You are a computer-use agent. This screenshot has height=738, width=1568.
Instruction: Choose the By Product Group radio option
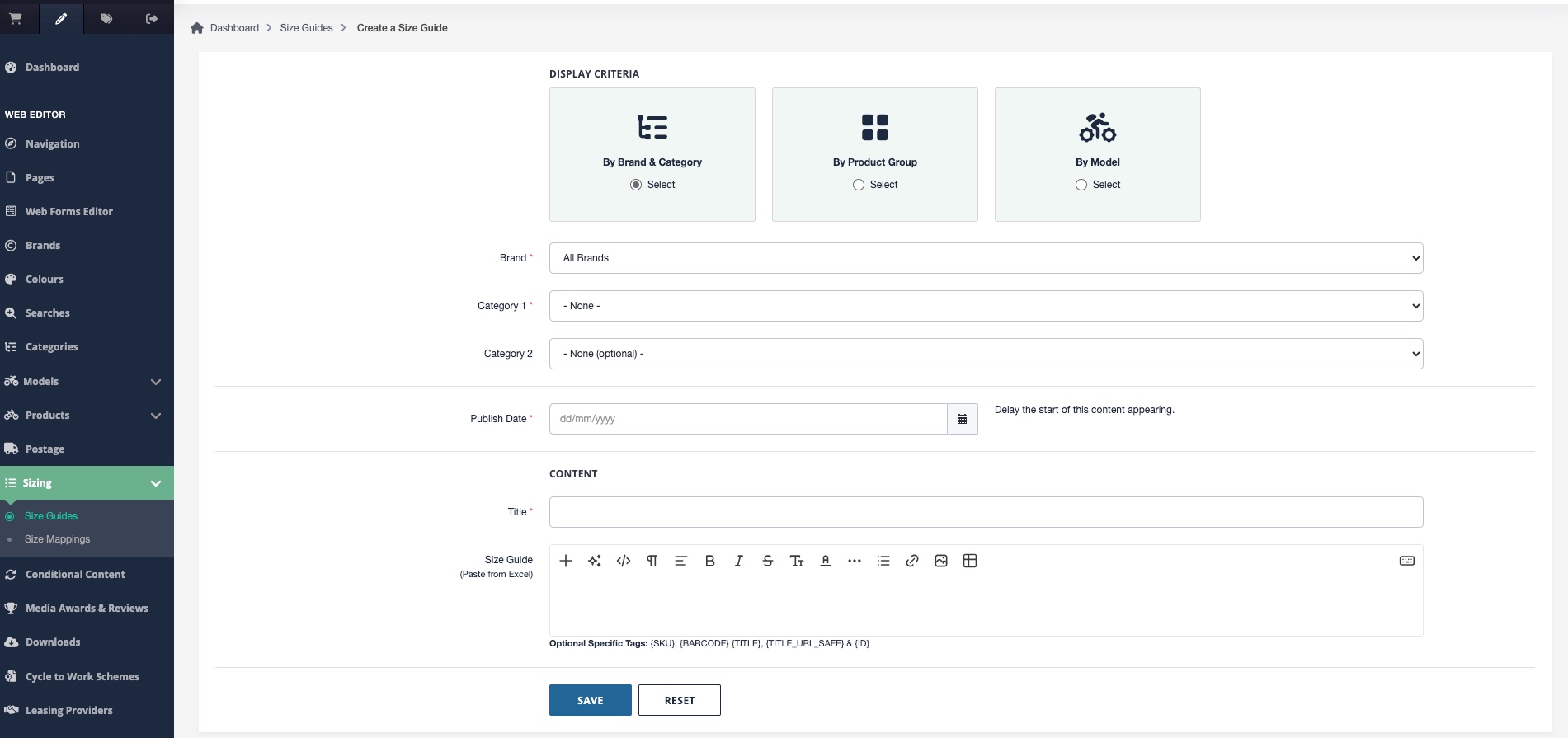859,185
